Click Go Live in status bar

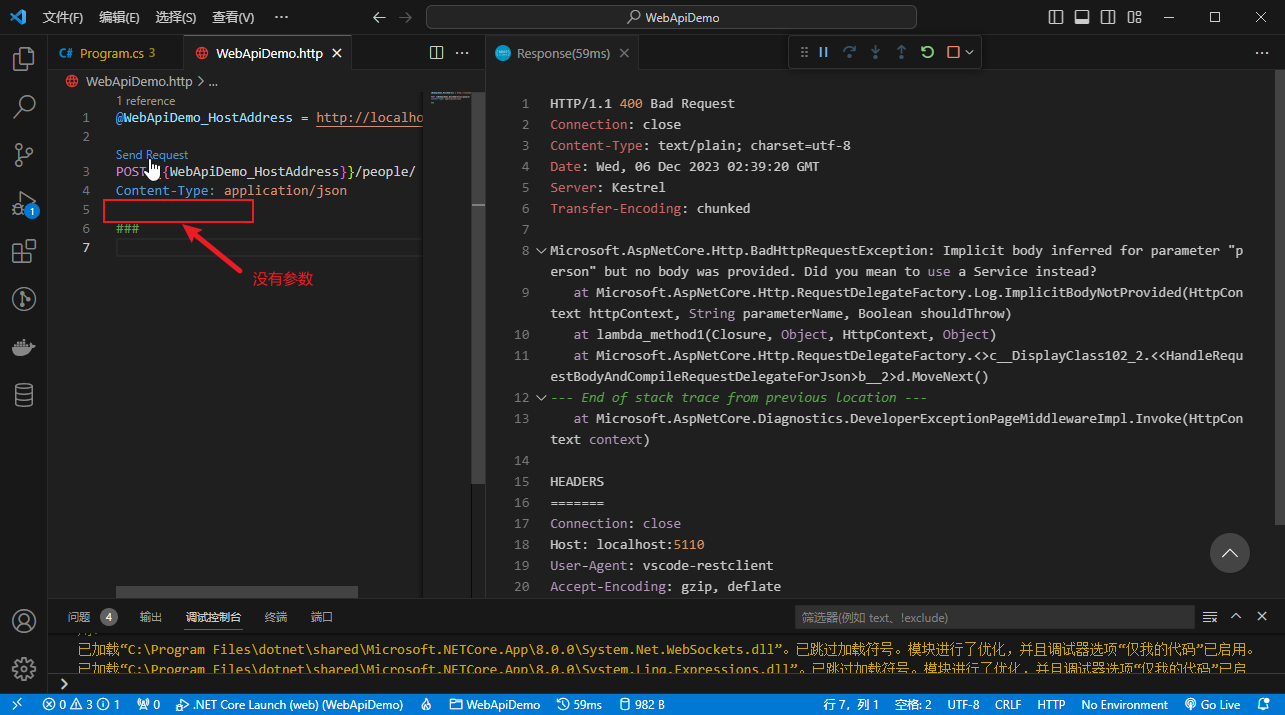[x=1212, y=705]
